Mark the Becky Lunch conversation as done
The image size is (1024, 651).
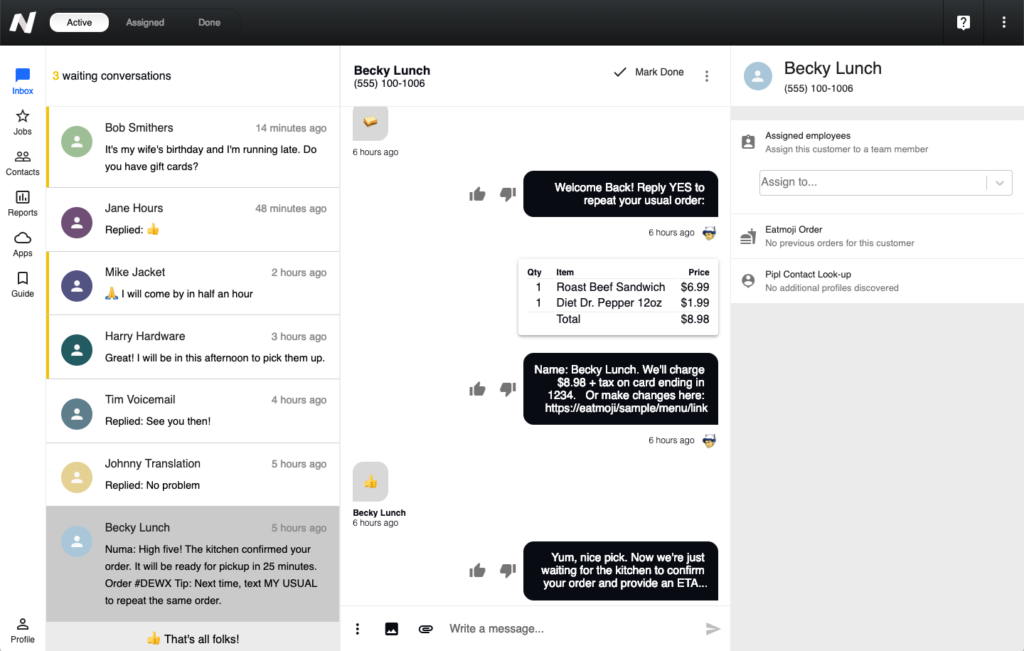650,72
